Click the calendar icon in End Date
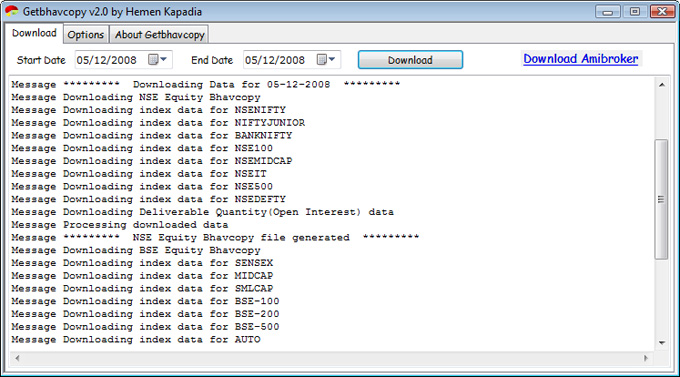The image size is (680, 377). (321, 59)
